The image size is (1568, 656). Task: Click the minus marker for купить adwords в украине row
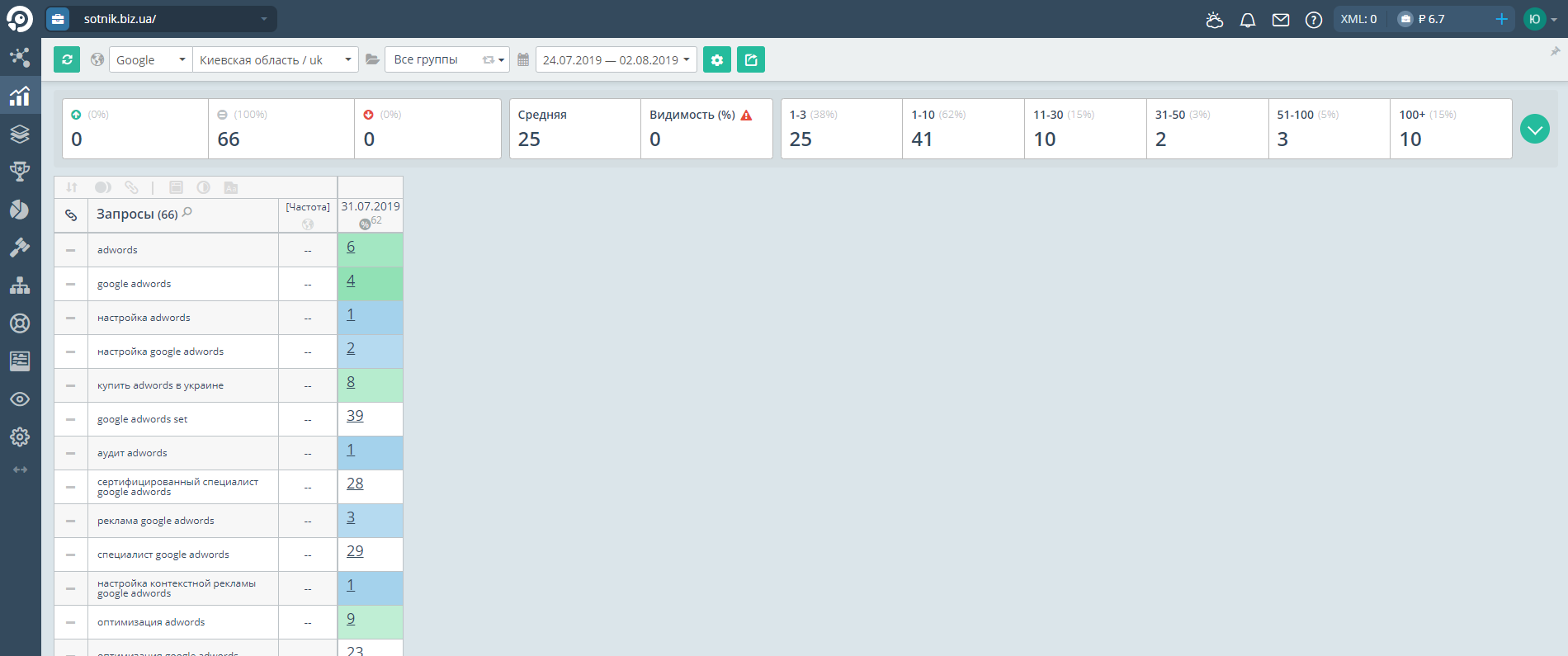click(71, 385)
